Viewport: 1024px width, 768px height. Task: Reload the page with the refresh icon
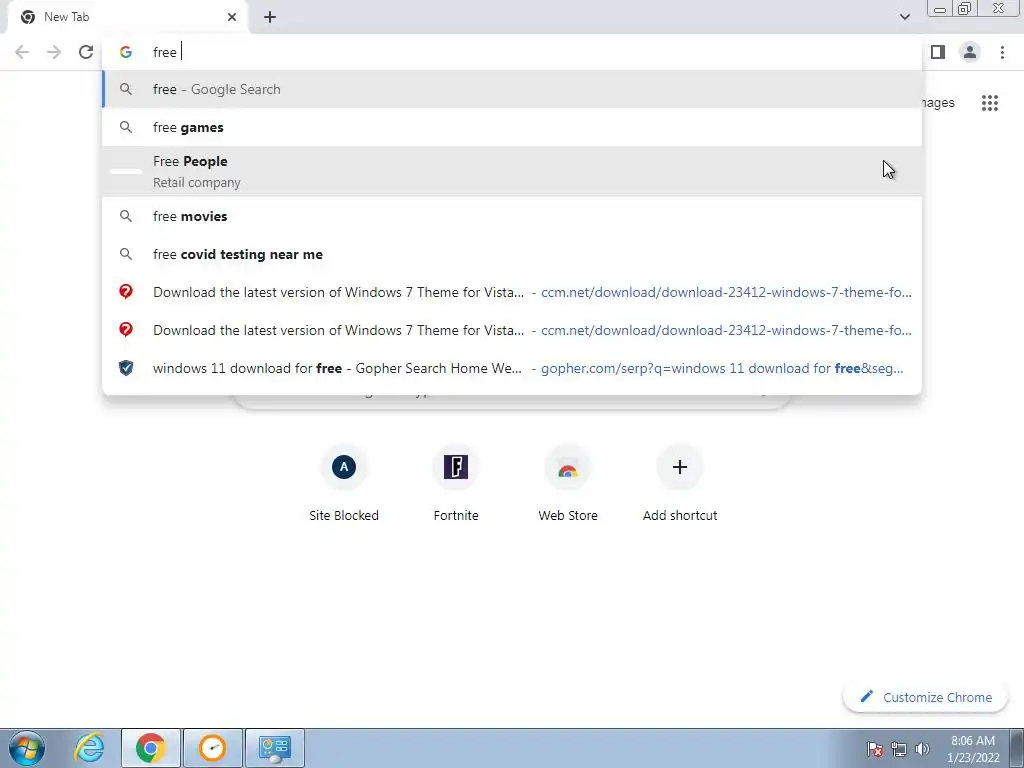[x=86, y=52]
